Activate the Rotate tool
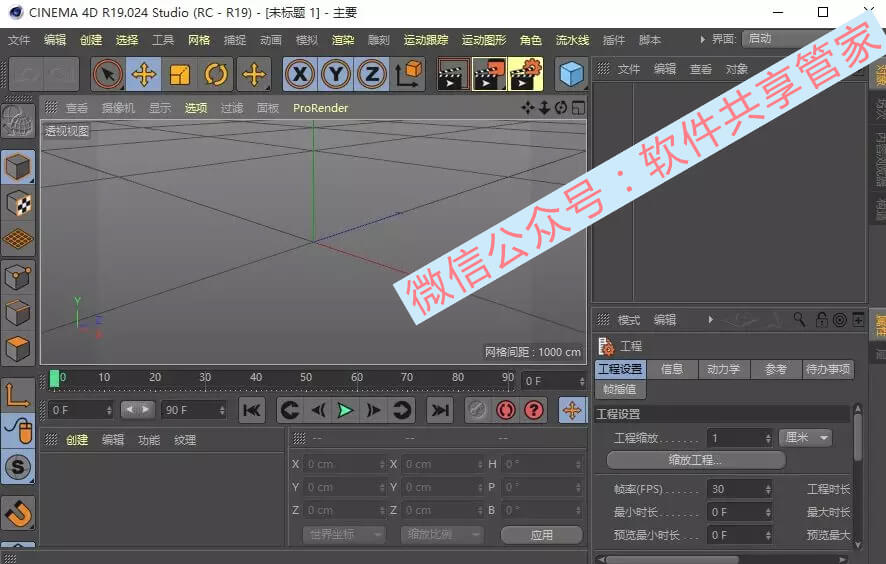 215,74
